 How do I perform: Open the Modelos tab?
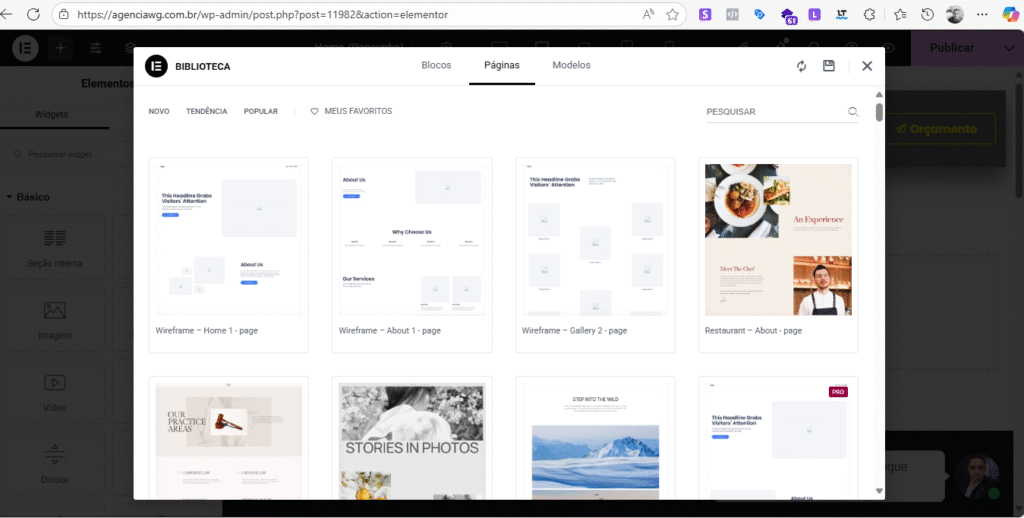571,65
